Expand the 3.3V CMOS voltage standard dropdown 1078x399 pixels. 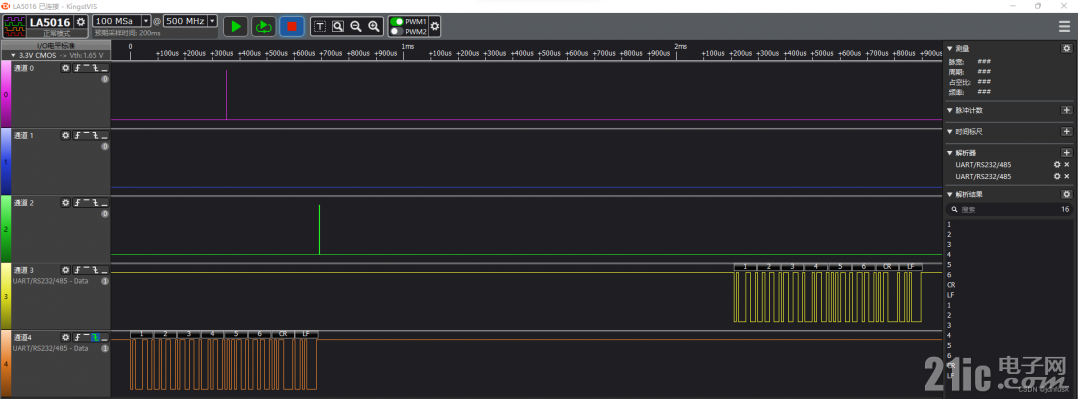coord(56,55)
